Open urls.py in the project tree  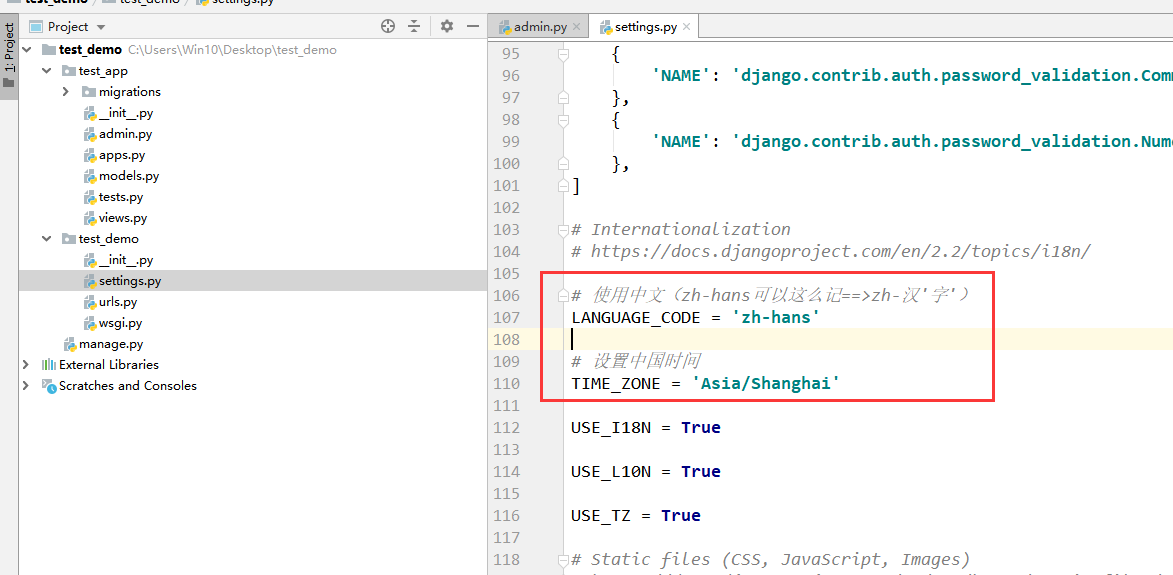[117, 302]
